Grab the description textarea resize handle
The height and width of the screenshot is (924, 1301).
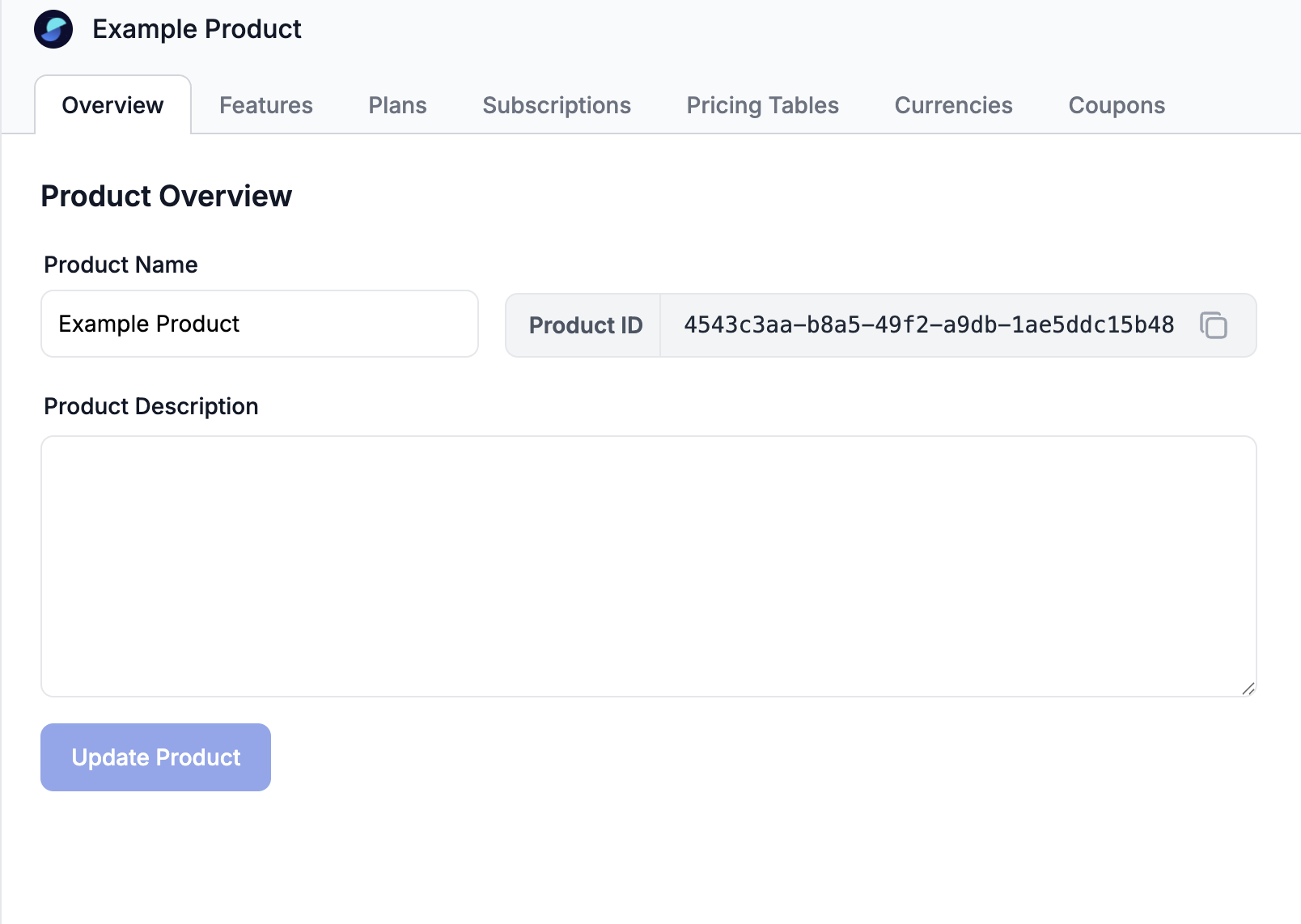click(x=1248, y=689)
